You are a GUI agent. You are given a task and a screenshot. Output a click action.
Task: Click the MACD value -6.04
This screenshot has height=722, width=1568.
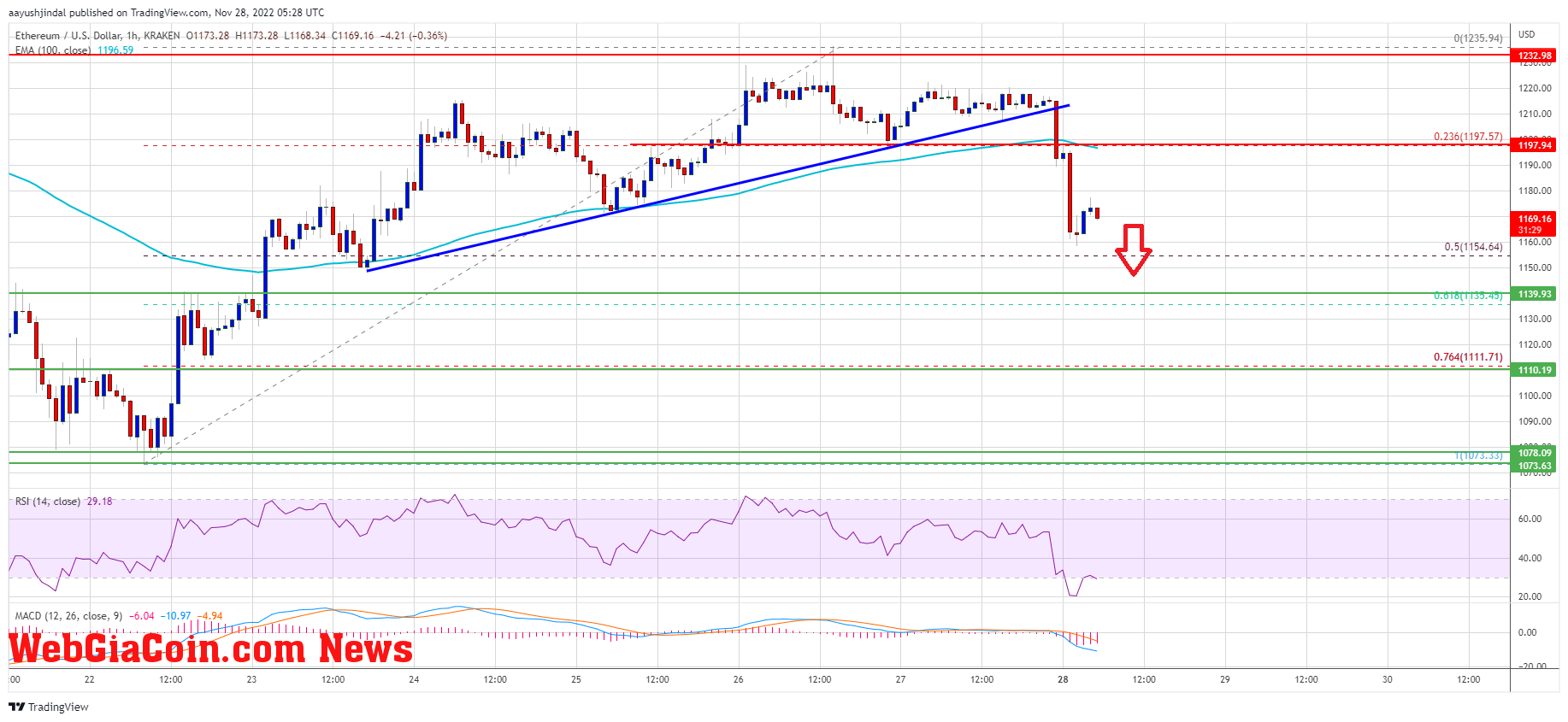142,616
